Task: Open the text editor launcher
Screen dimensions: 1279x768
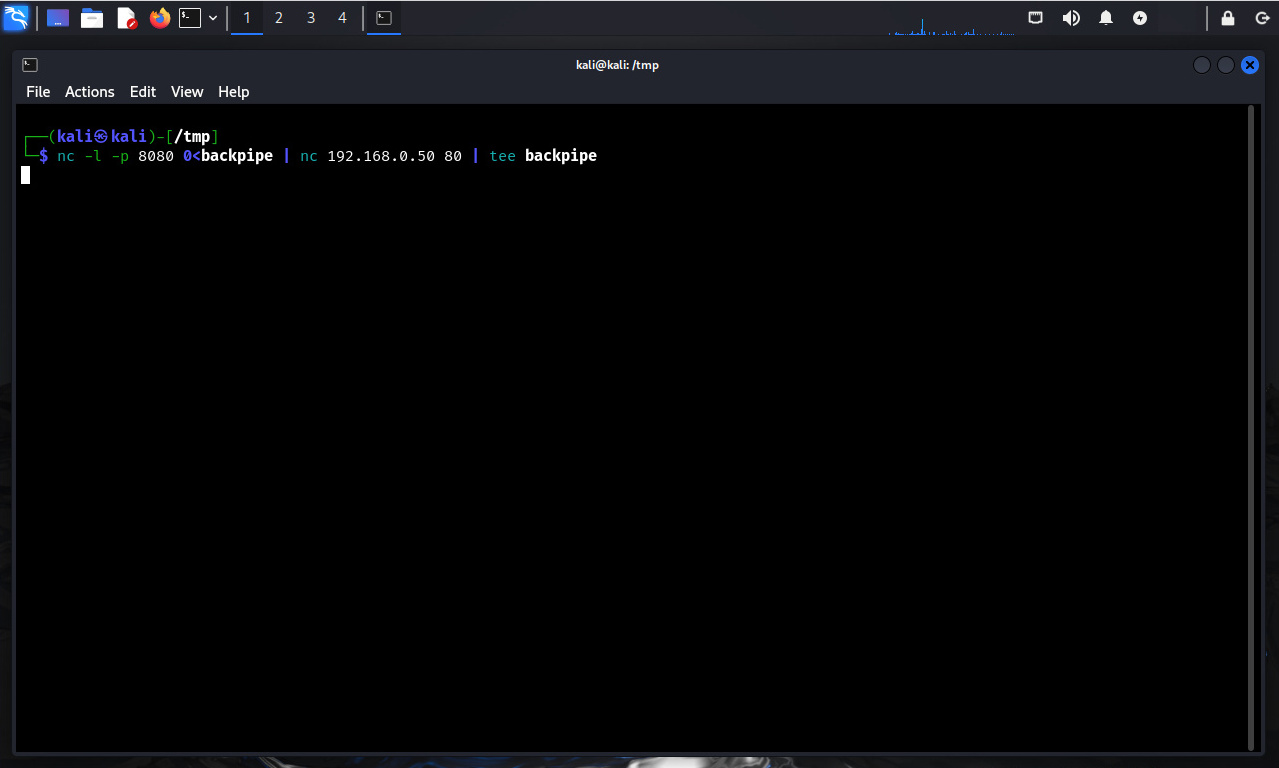Action: 126,18
